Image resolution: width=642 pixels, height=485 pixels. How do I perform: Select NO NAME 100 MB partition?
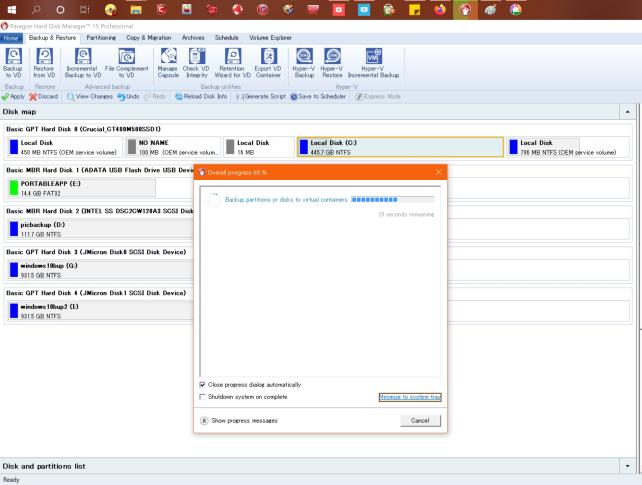[173, 147]
